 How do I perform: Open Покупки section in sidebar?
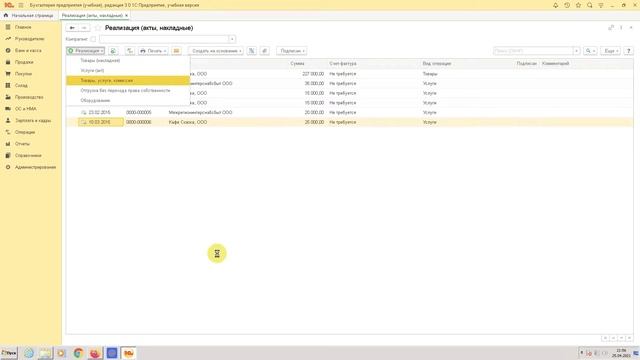[23, 74]
